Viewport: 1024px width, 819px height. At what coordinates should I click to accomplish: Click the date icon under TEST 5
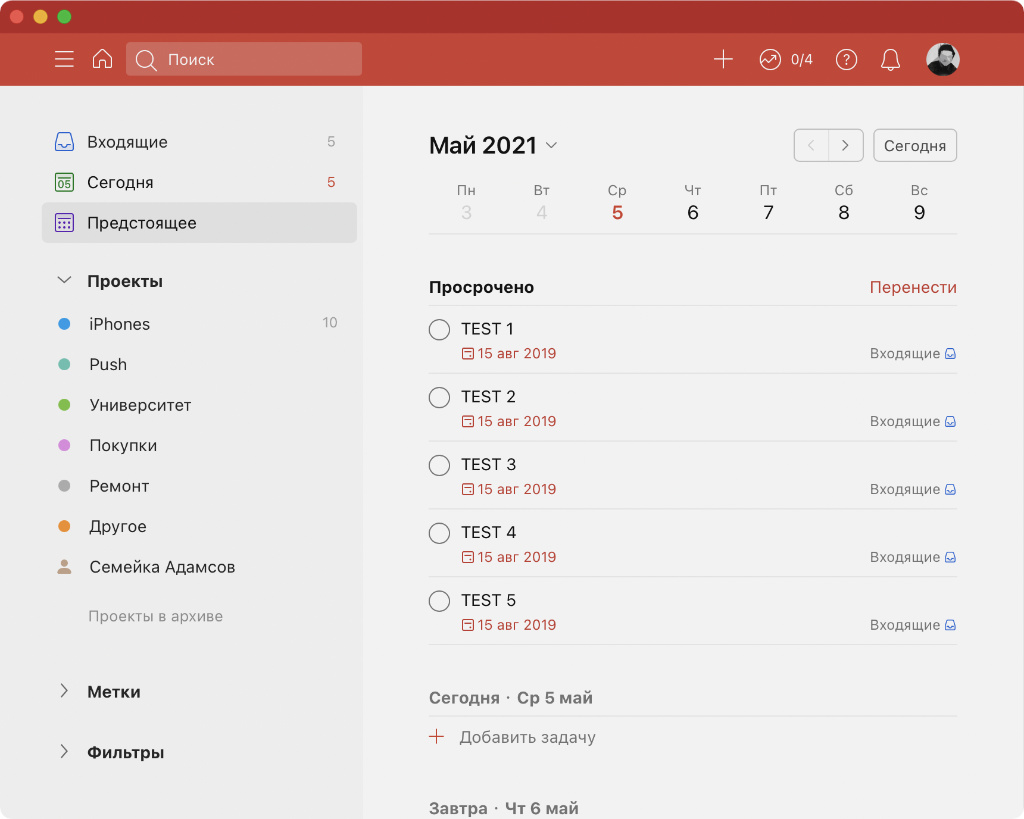468,625
